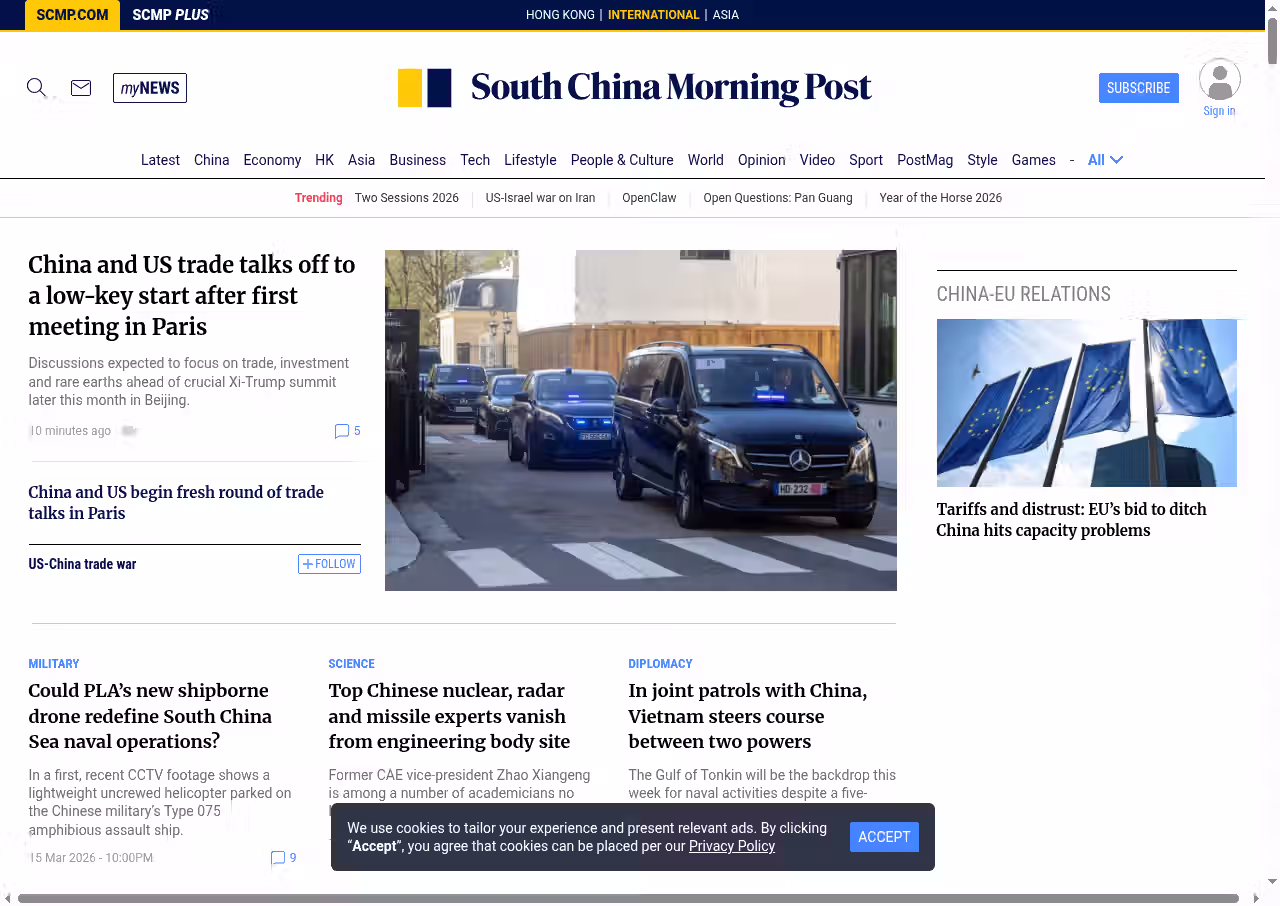Click the user profile avatar icon
Viewport: 1280px width, 906px height.
[x=1219, y=80]
